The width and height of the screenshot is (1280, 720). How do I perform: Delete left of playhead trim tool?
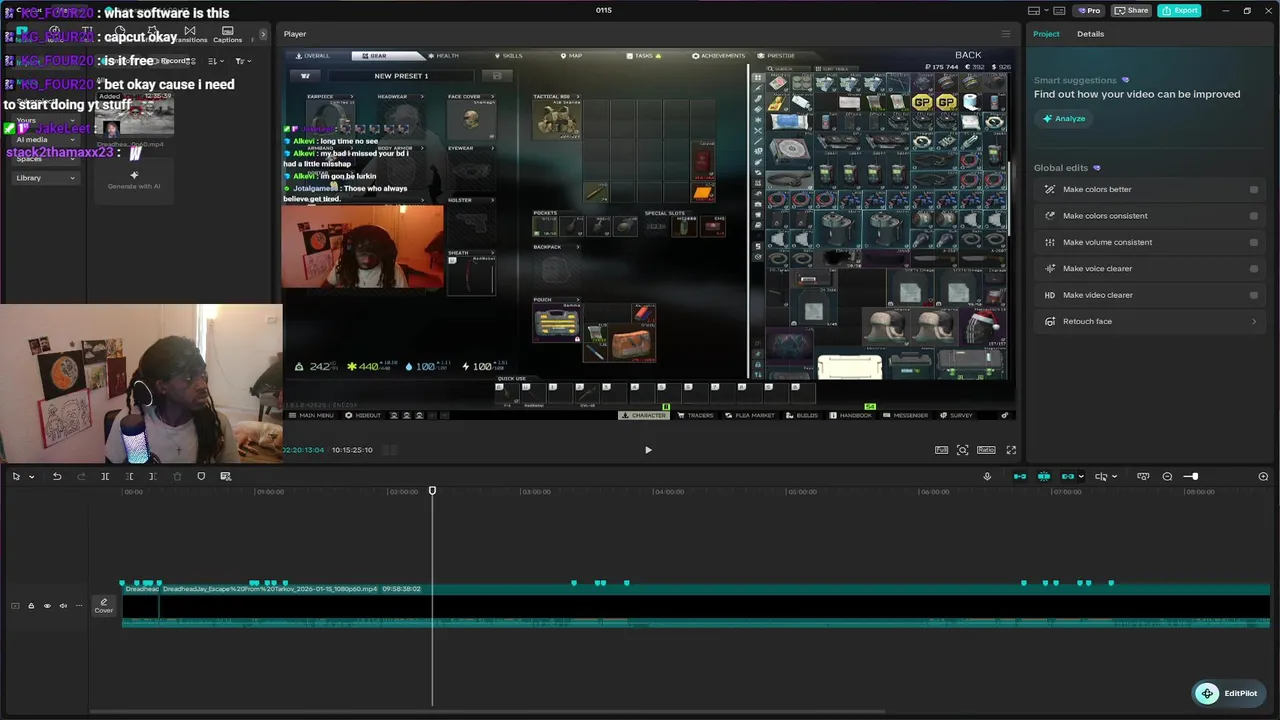point(129,476)
